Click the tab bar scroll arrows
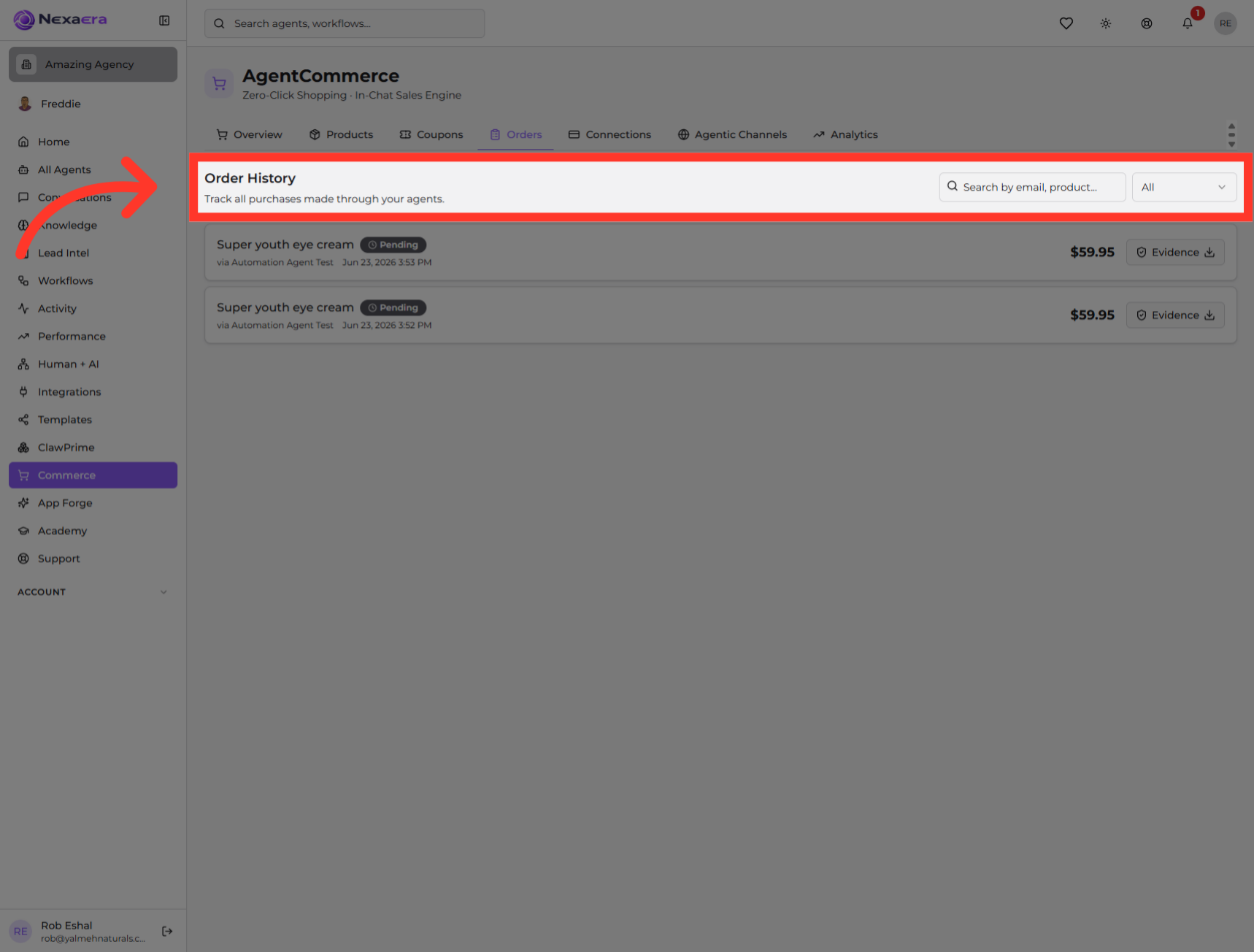Screen dimensions: 1254x952 (x=1231, y=134)
